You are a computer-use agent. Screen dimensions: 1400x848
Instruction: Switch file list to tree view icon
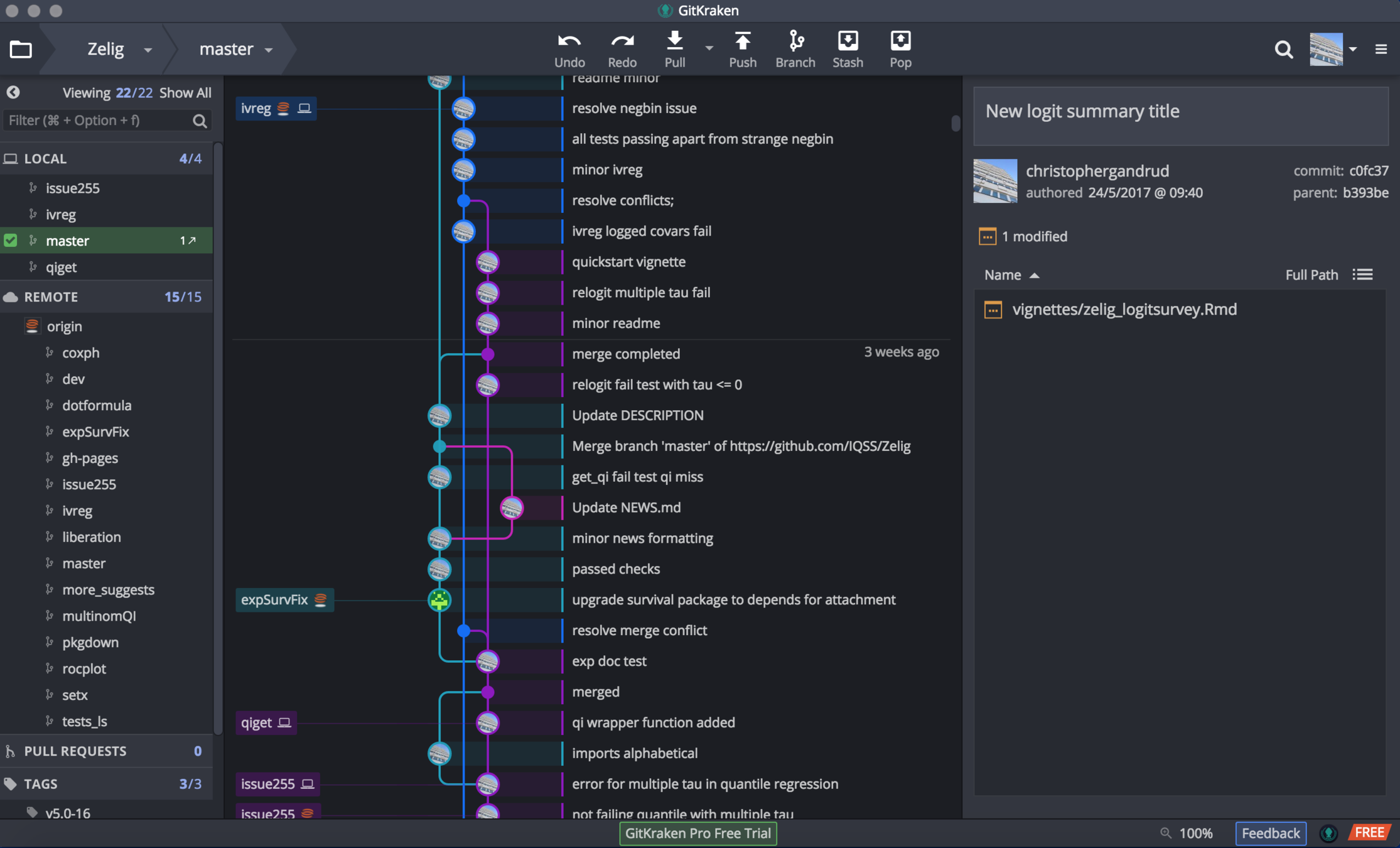pos(1362,275)
